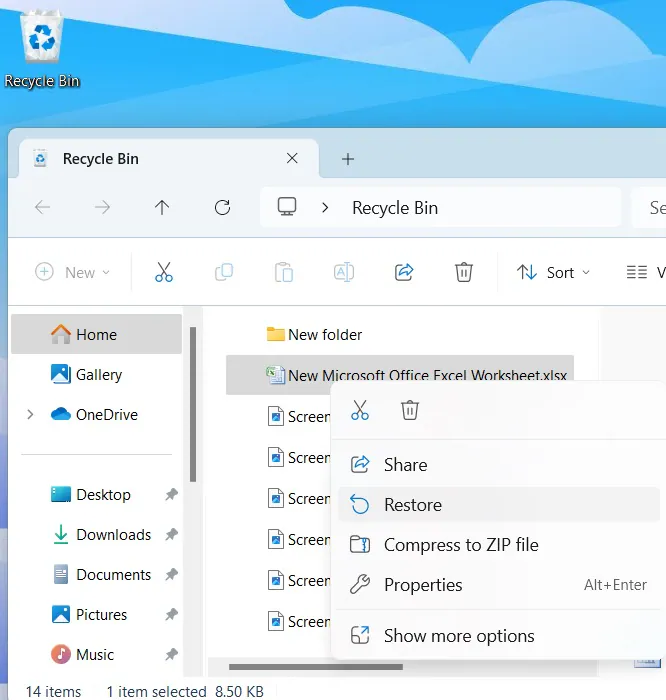
Task: Click the "14 items" status text
Action: pyautogui.click(x=54, y=692)
